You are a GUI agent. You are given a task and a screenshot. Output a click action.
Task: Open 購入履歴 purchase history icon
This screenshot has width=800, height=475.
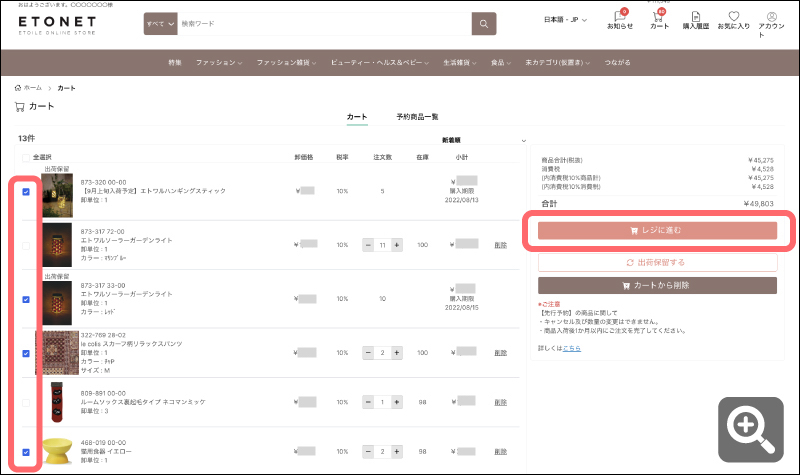pos(695,20)
